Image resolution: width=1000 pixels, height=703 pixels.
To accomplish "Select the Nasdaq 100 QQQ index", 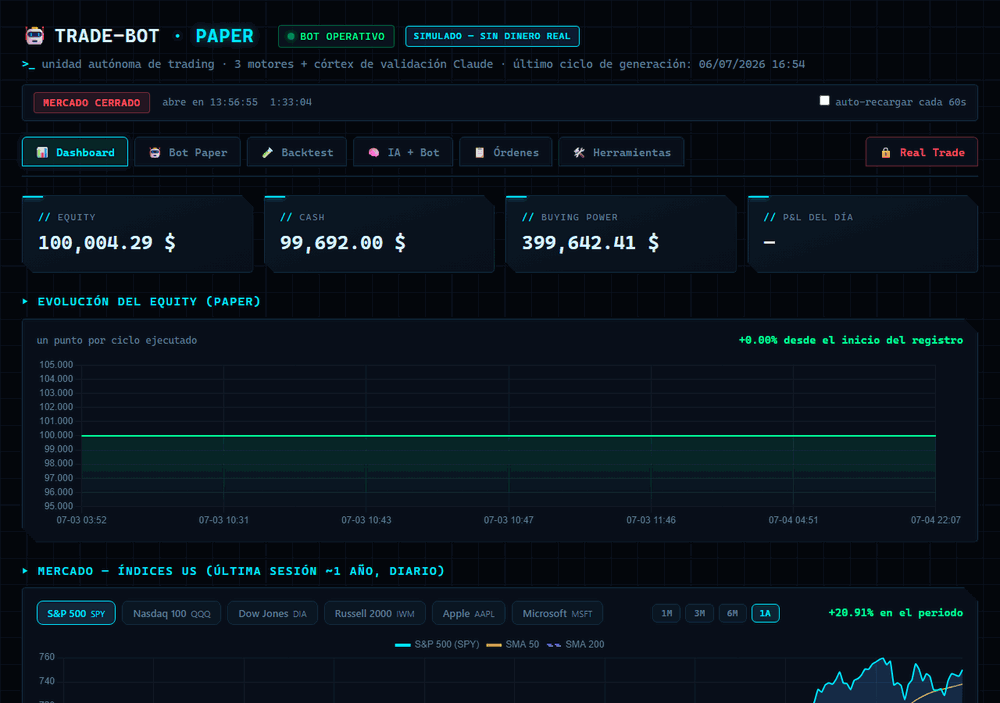I will (x=172, y=613).
